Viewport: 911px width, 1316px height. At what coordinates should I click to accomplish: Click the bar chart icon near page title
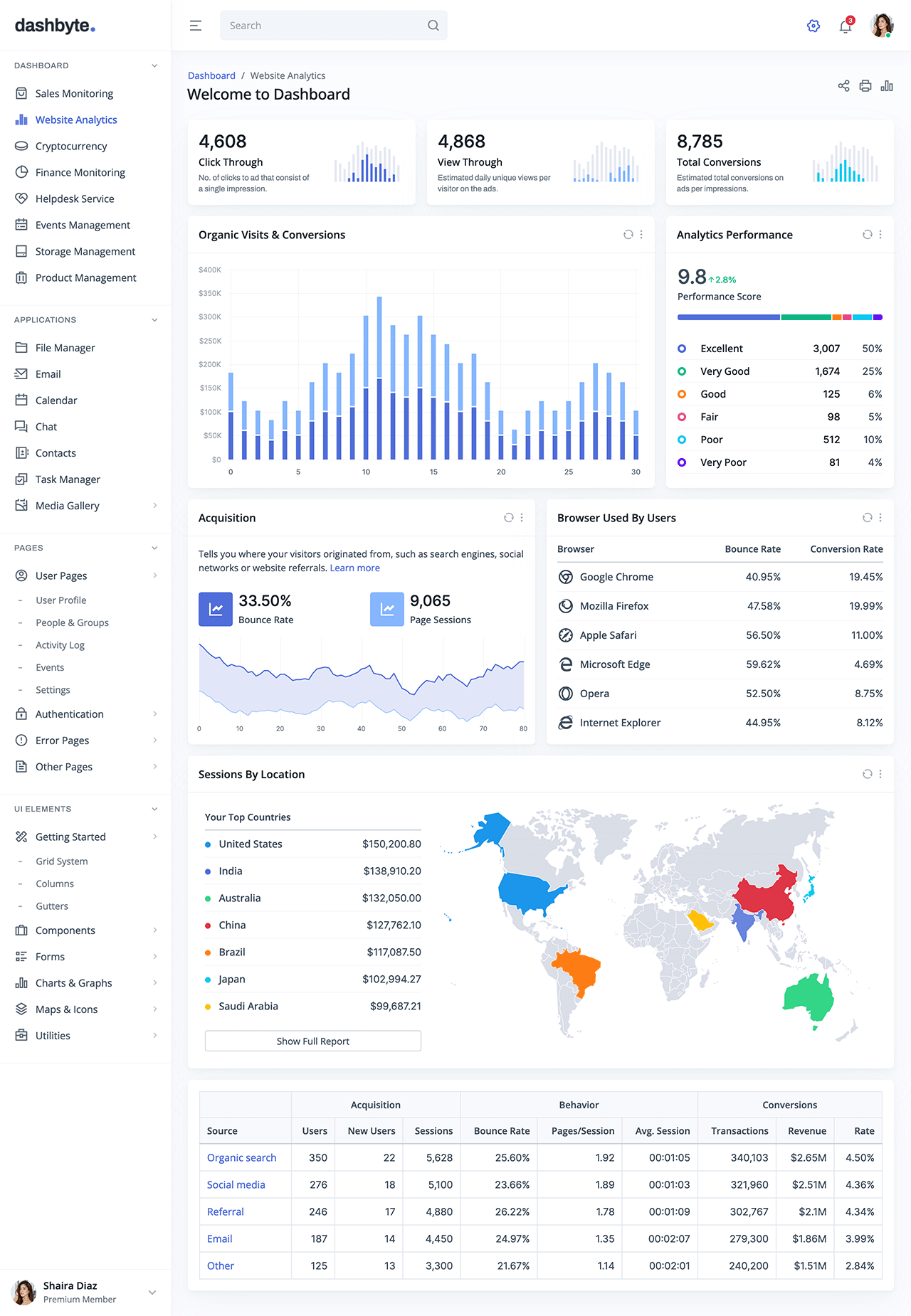click(887, 86)
